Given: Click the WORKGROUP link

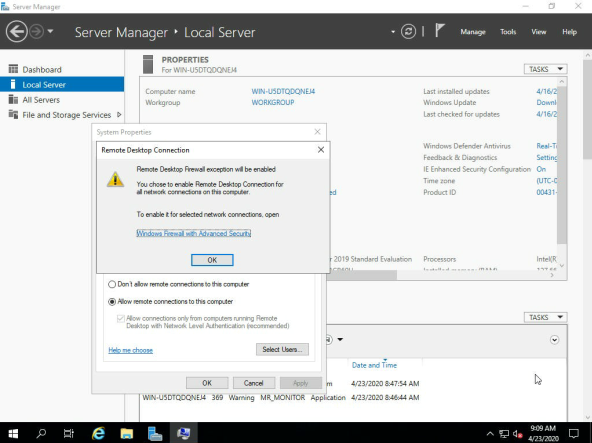Looking at the screenshot, I should [273, 102].
